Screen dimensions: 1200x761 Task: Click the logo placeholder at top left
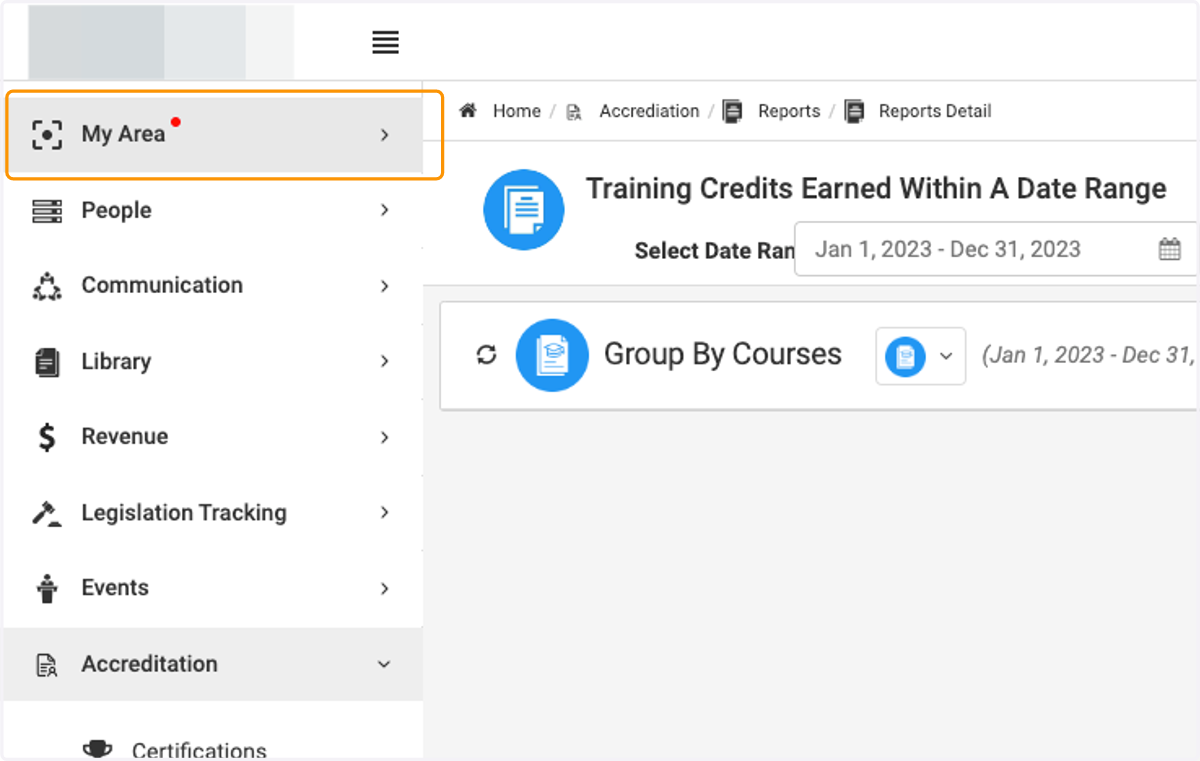click(x=160, y=42)
